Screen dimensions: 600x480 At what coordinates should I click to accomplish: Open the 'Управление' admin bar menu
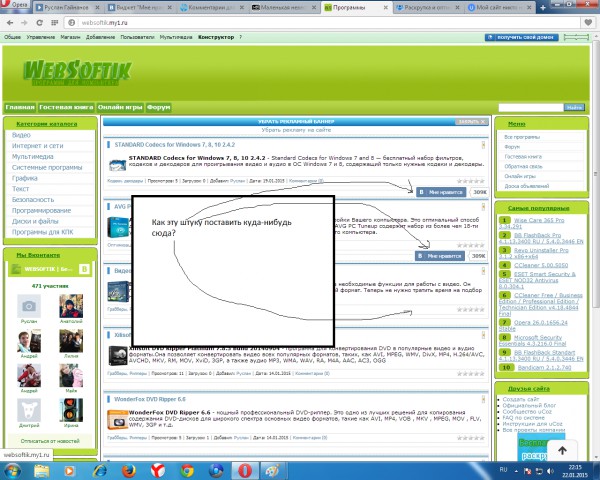(41, 37)
